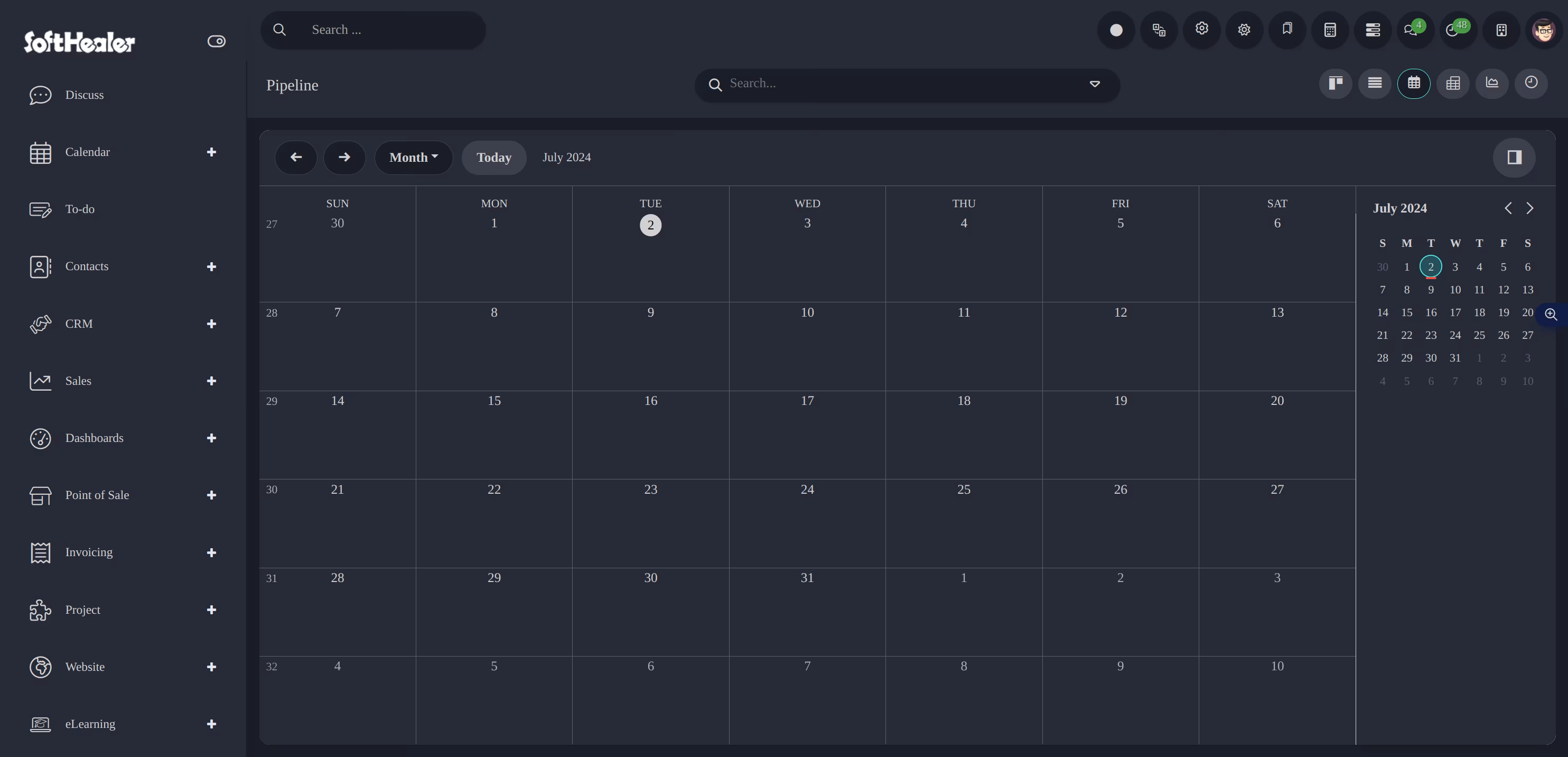Open Dashboards in sidebar
1568x757 pixels.
pyautogui.click(x=95, y=438)
